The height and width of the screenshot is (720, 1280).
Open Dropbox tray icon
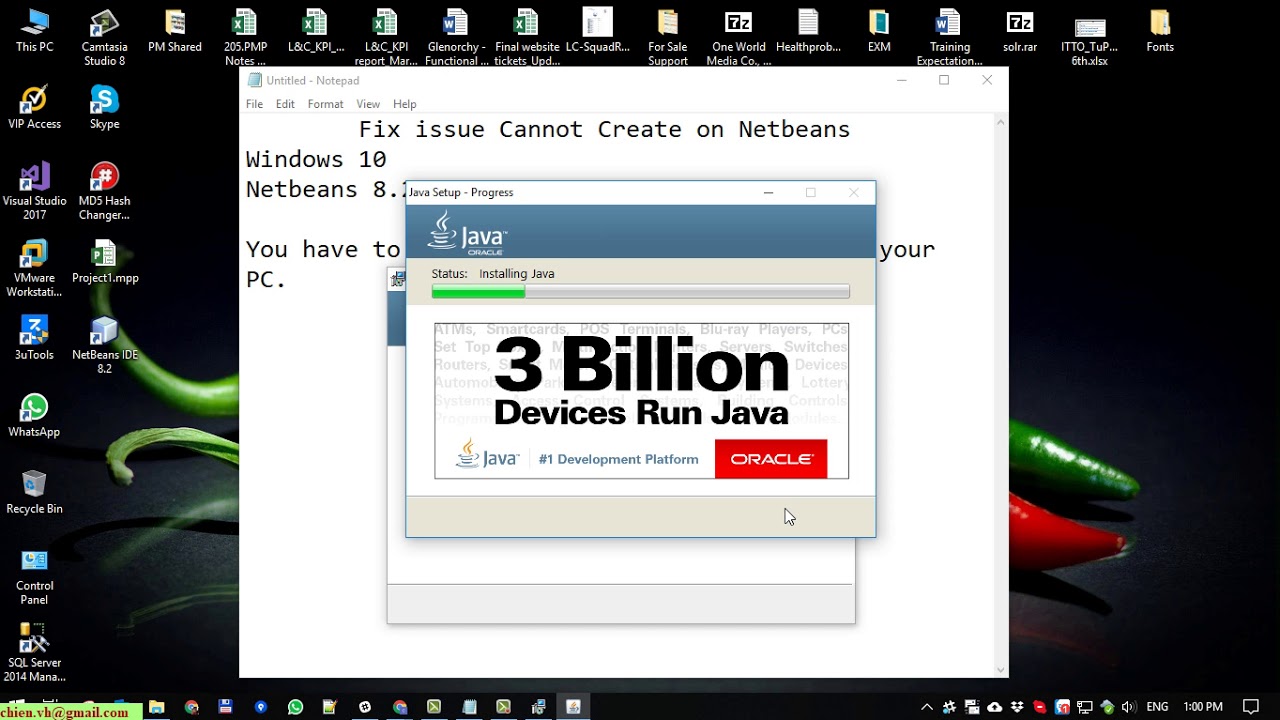[1017, 707]
